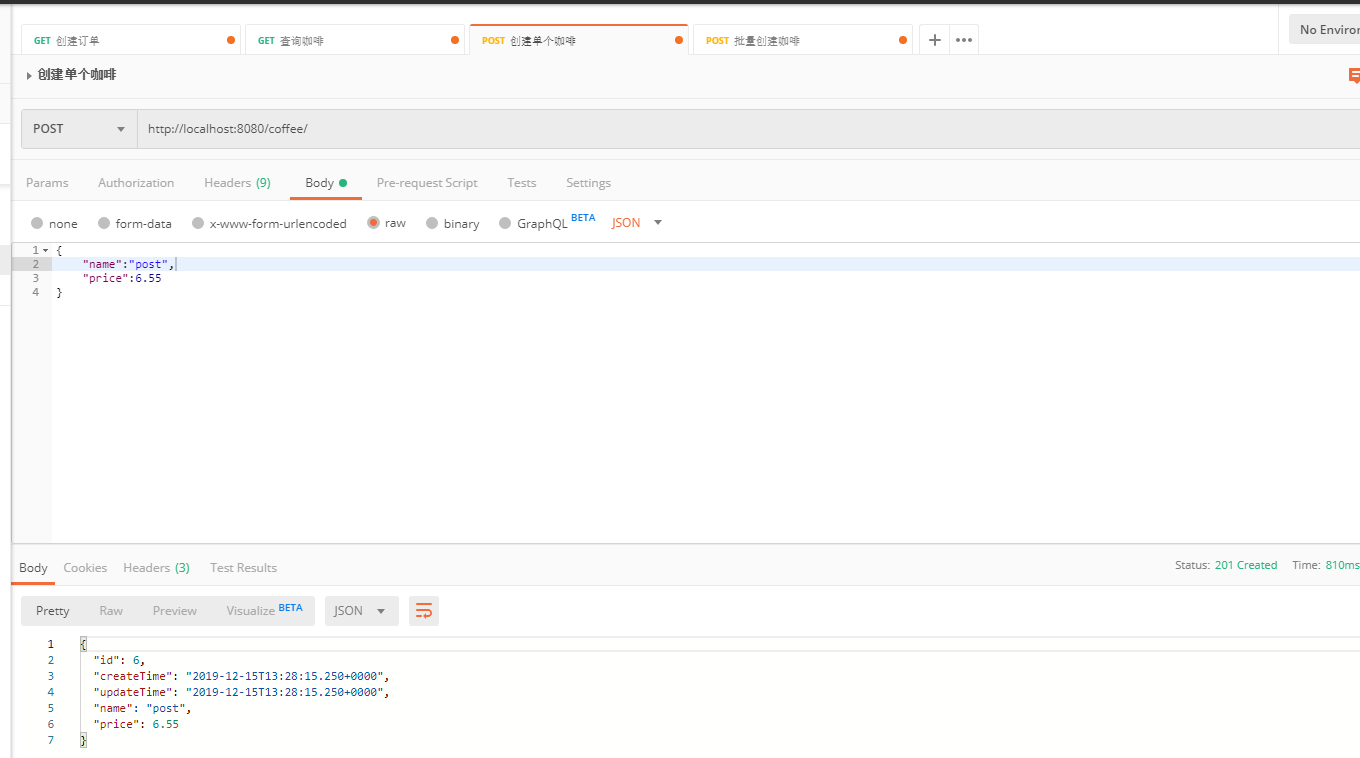Screen dimensions: 1360x758
Task: Click response createTime line
Action: pyautogui.click(x=240, y=676)
